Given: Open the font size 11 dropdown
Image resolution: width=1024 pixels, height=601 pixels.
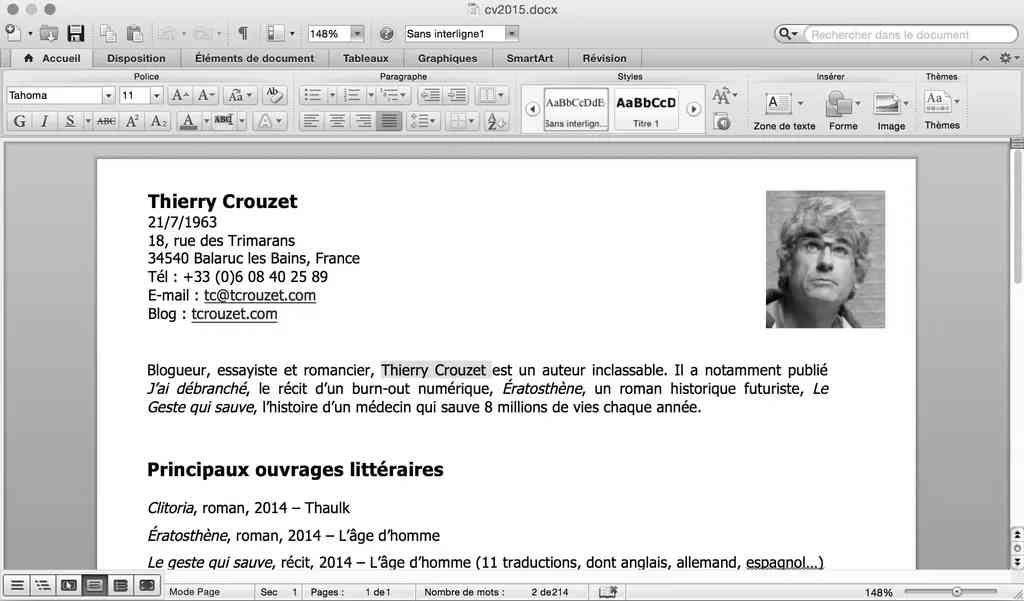Looking at the screenshot, I should (x=156, y=96).
